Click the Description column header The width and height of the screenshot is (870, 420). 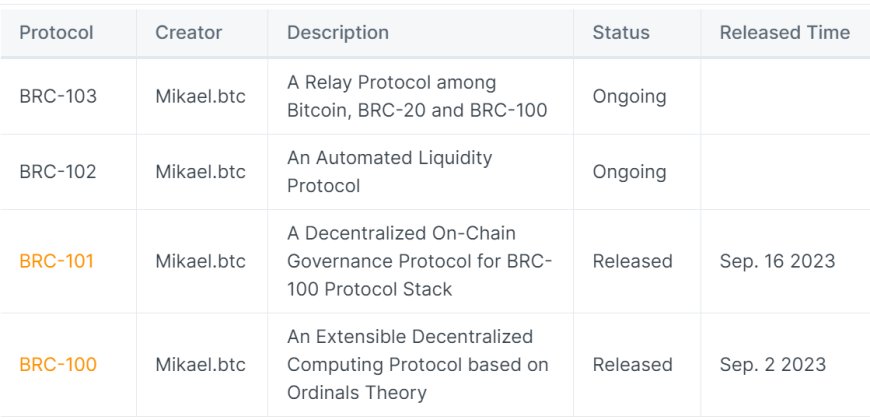tap(338, 33)
